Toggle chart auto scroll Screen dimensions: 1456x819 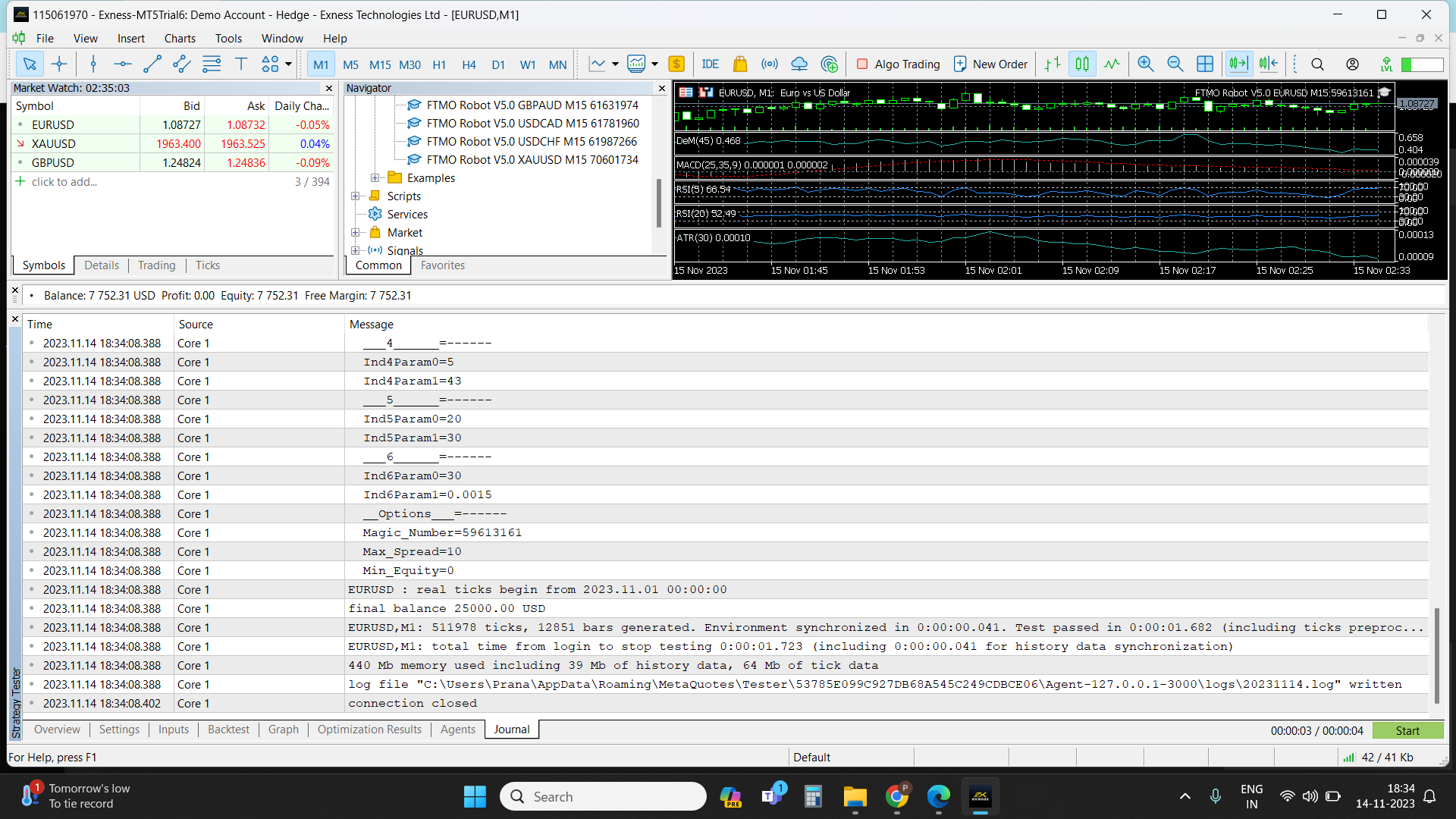(x=1238, y=64)
